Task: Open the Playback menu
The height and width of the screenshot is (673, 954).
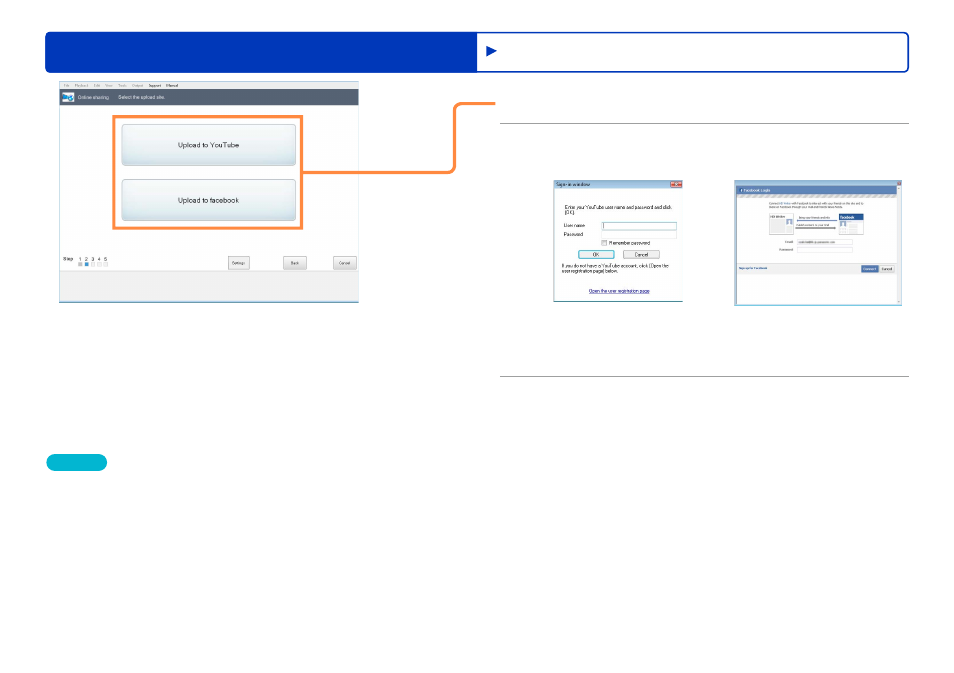Action: [x=82, y=86]
